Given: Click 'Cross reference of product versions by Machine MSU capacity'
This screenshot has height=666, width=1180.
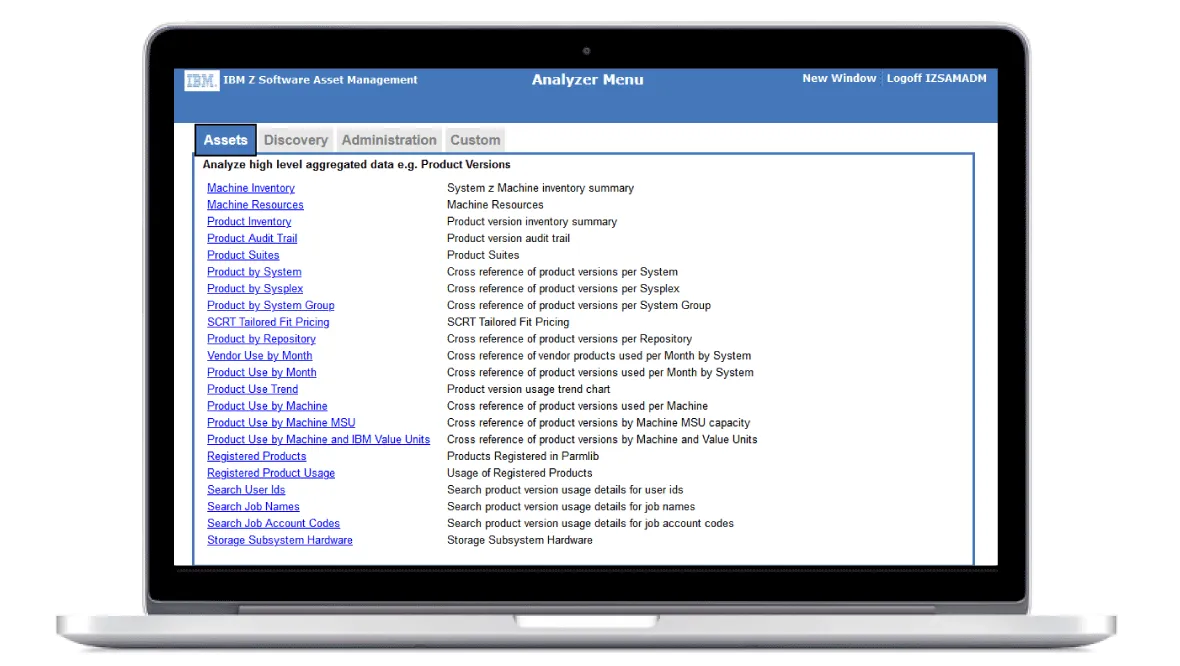Looking at the screenshot, I should pos(598,423).
